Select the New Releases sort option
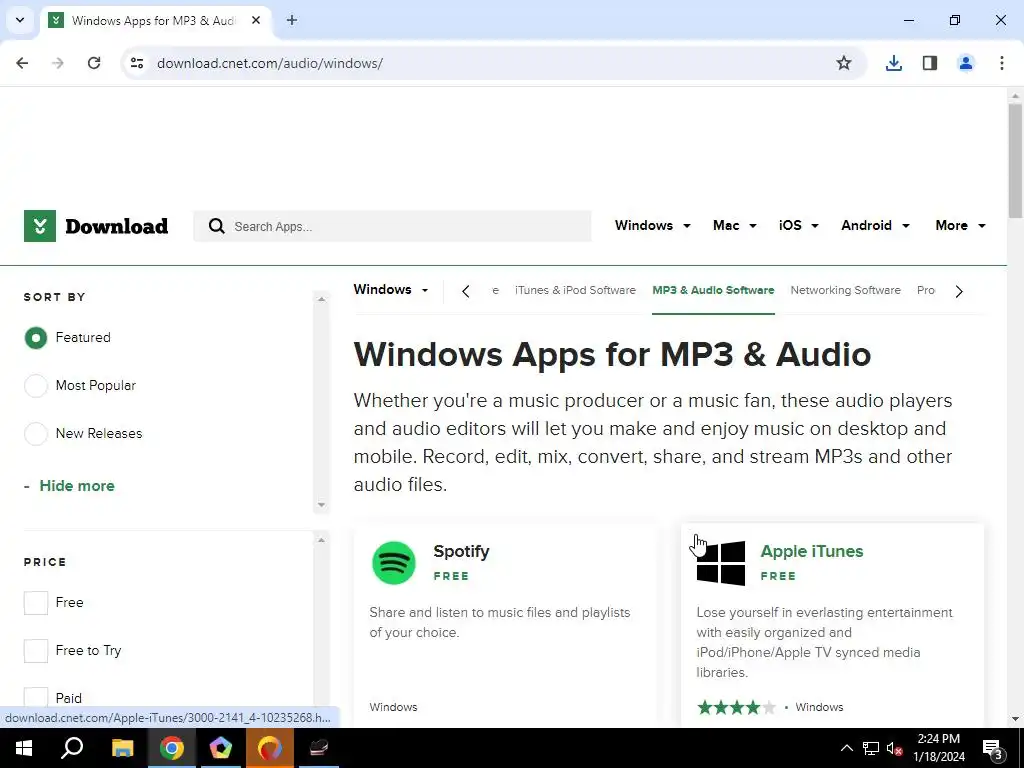This screenshot has height=768, width=1024. [x=36, y=434]
